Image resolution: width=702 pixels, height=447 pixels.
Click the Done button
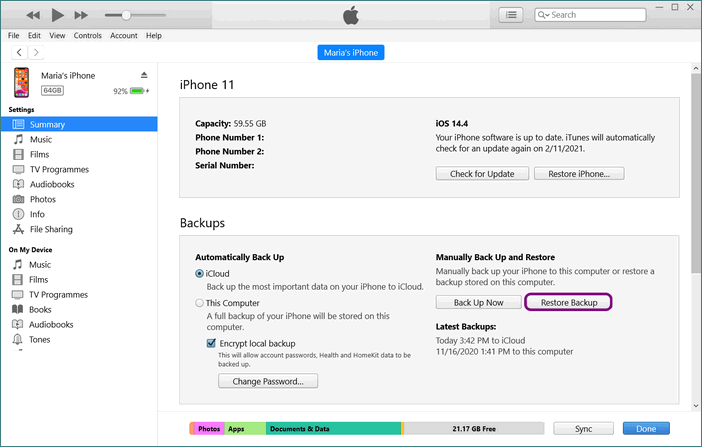click(x=646, y=429)
